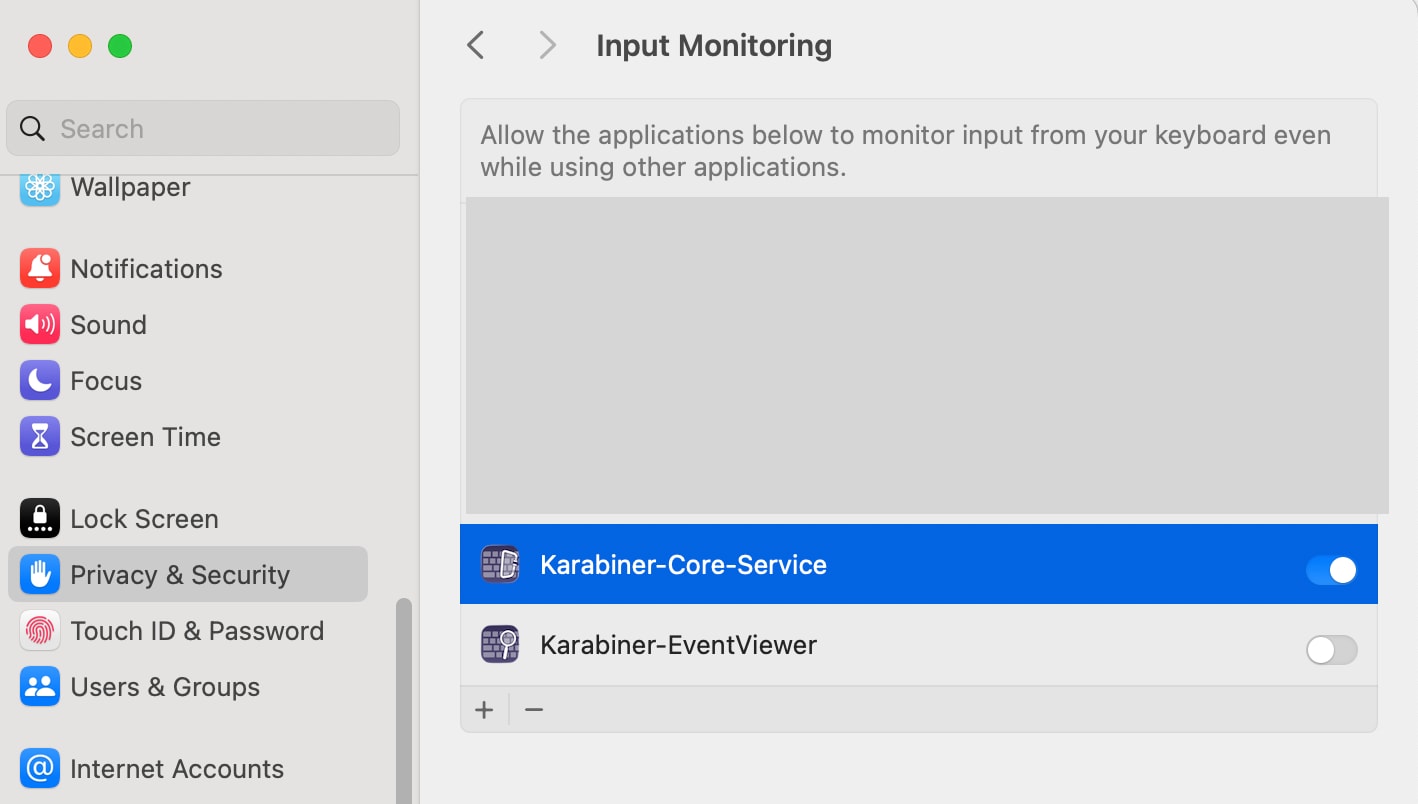Viewport: 1418px width, 804px height.
Task: Click the Touch ID fingerprint icon
Action: click(40, 631)
